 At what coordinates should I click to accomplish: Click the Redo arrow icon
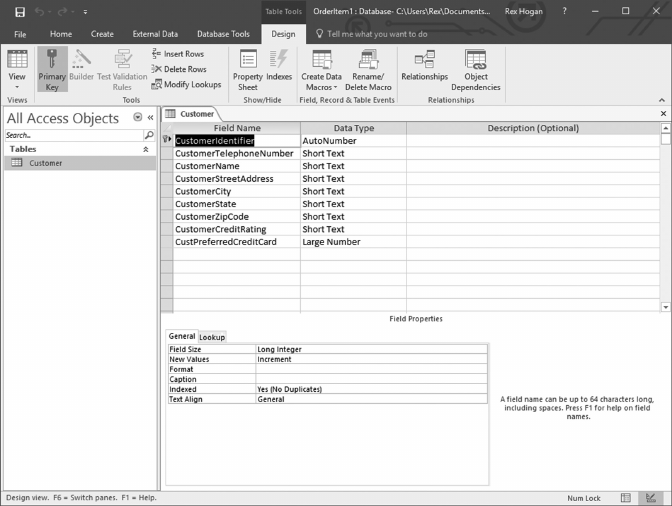tap(62, 12)
